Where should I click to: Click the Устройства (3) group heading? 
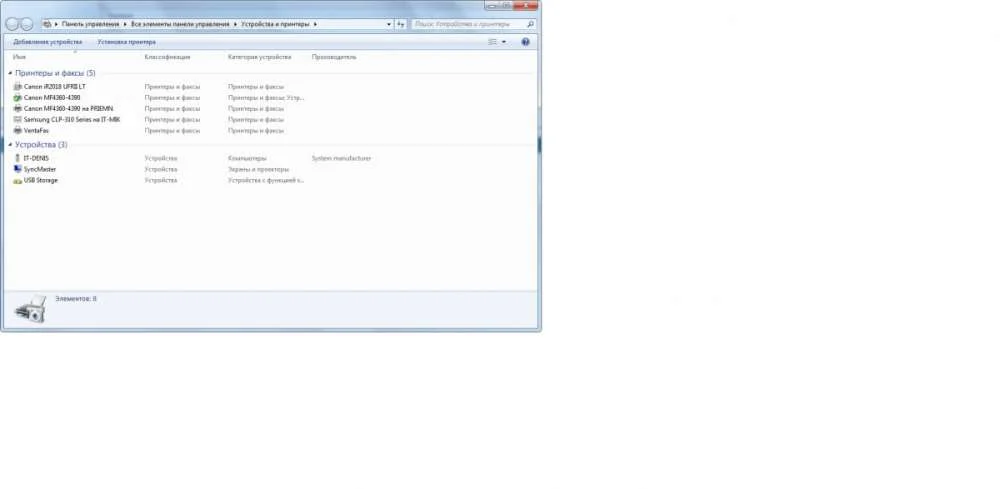[41, 145]
